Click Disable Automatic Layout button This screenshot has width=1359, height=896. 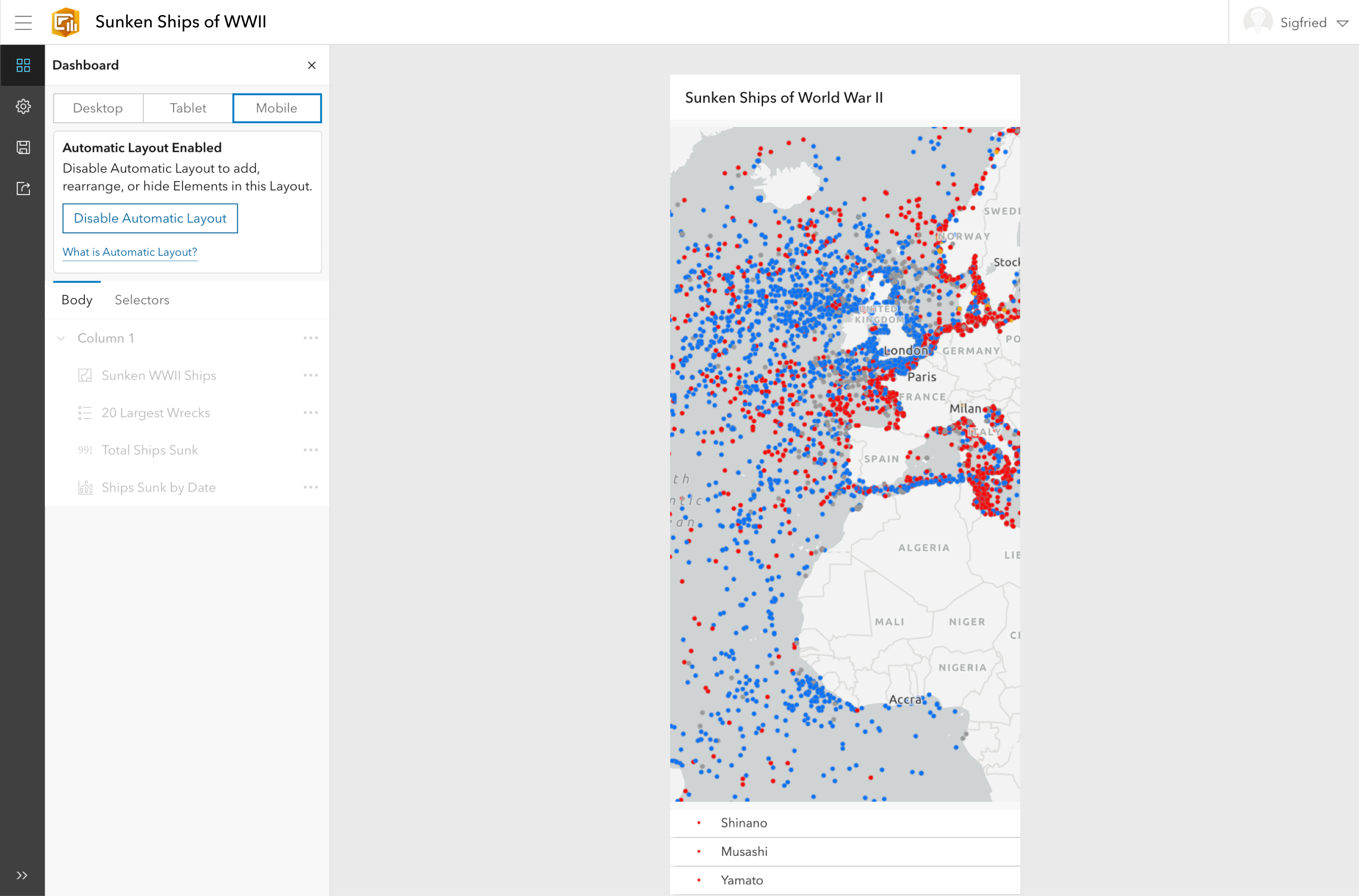[x=150, y=218]
